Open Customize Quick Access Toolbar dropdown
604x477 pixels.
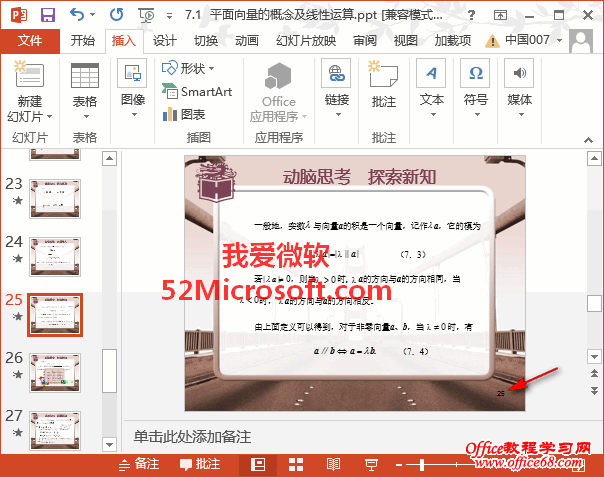tap(169, 15)
